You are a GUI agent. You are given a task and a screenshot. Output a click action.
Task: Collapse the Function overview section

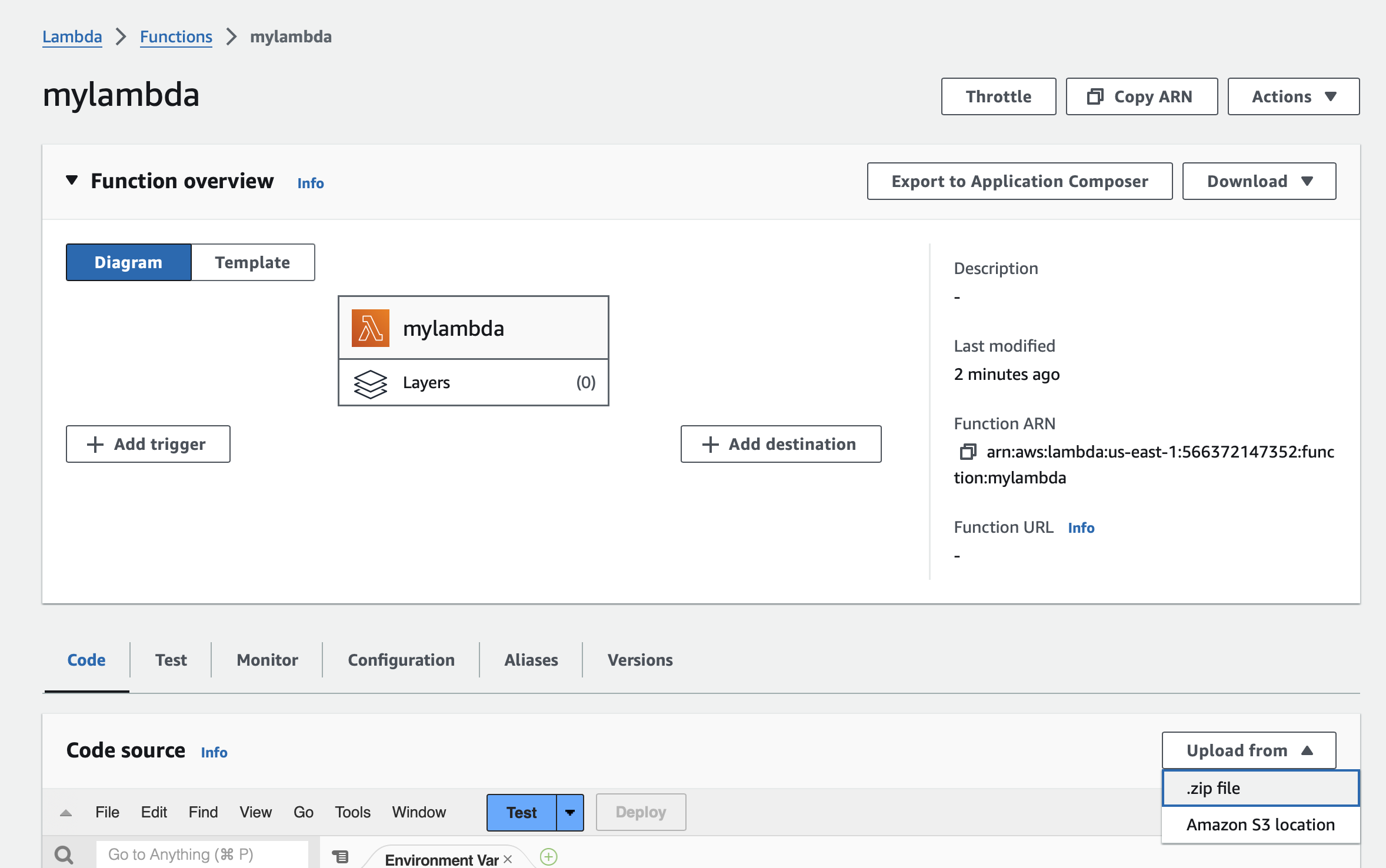tap(72, 180)
